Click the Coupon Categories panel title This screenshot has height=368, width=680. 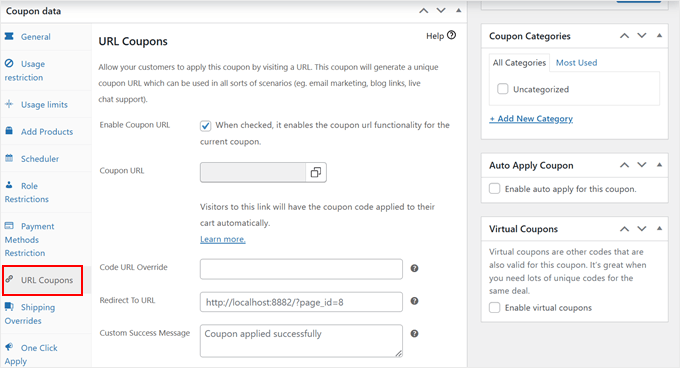pyautogui.click(x=530, y=36)
